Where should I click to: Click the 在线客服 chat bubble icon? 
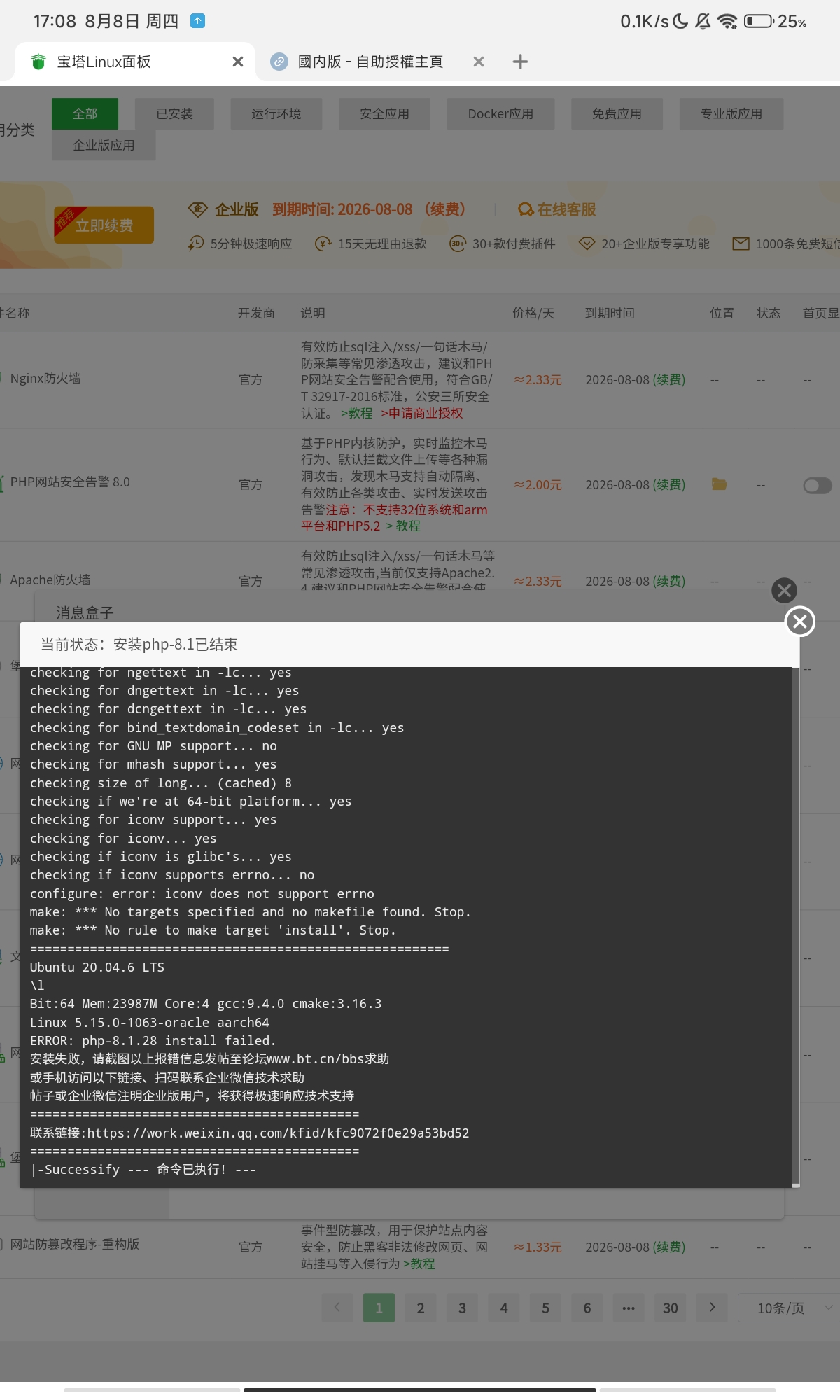click(x=526, y=209)
